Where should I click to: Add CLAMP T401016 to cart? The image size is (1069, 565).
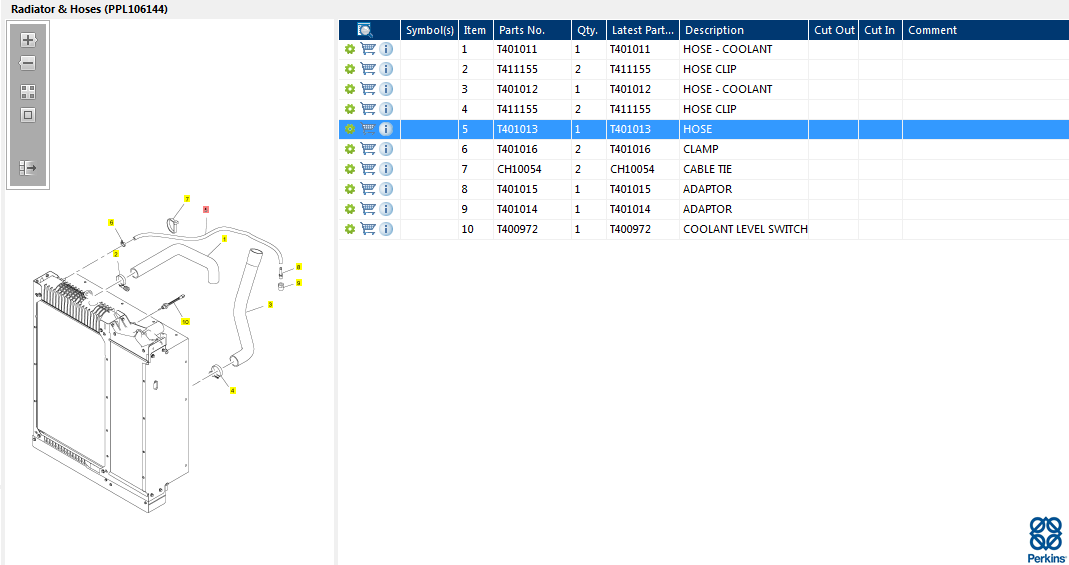pyautogui.click(x=368, y=149)
